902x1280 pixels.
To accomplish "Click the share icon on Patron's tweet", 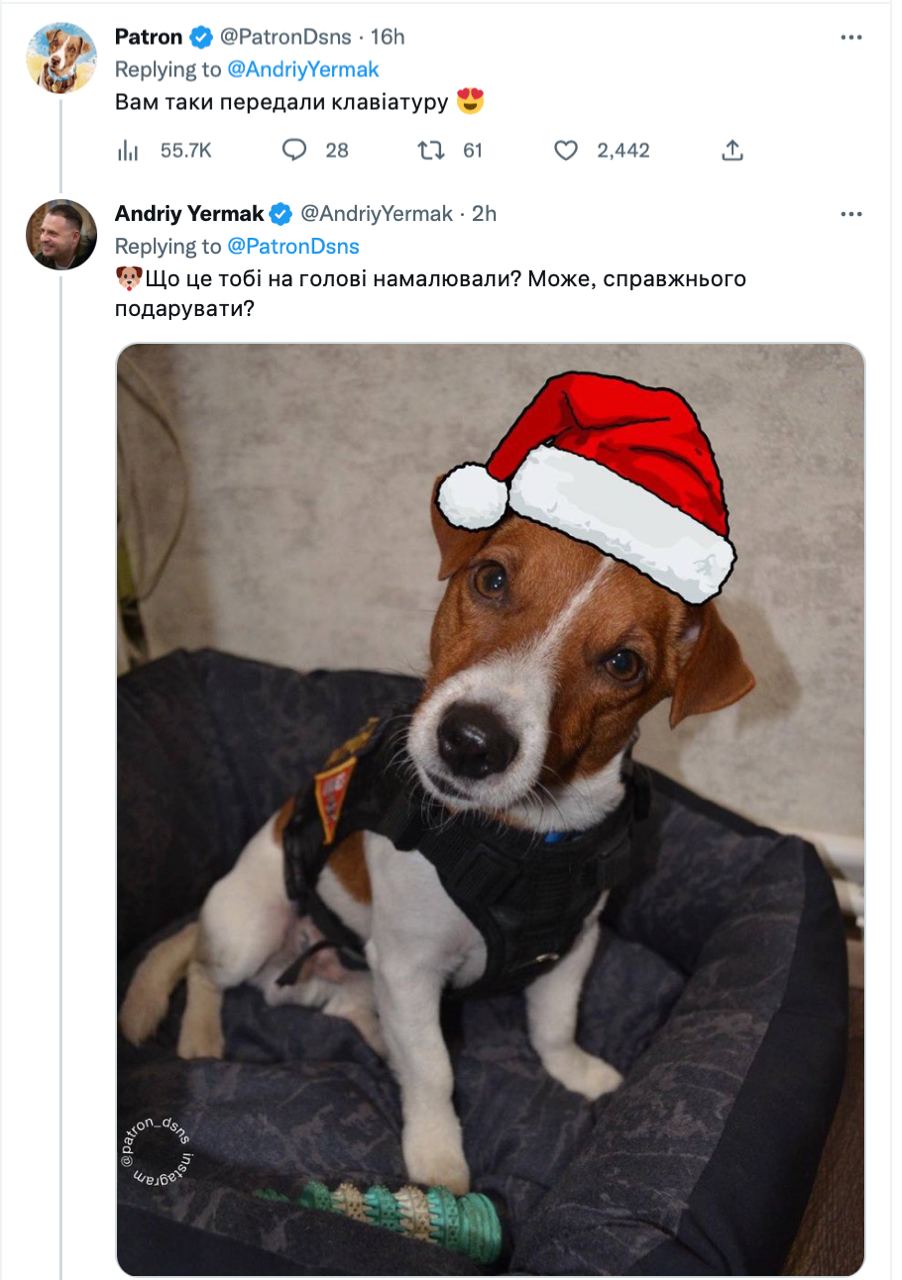I will (732, 151).
